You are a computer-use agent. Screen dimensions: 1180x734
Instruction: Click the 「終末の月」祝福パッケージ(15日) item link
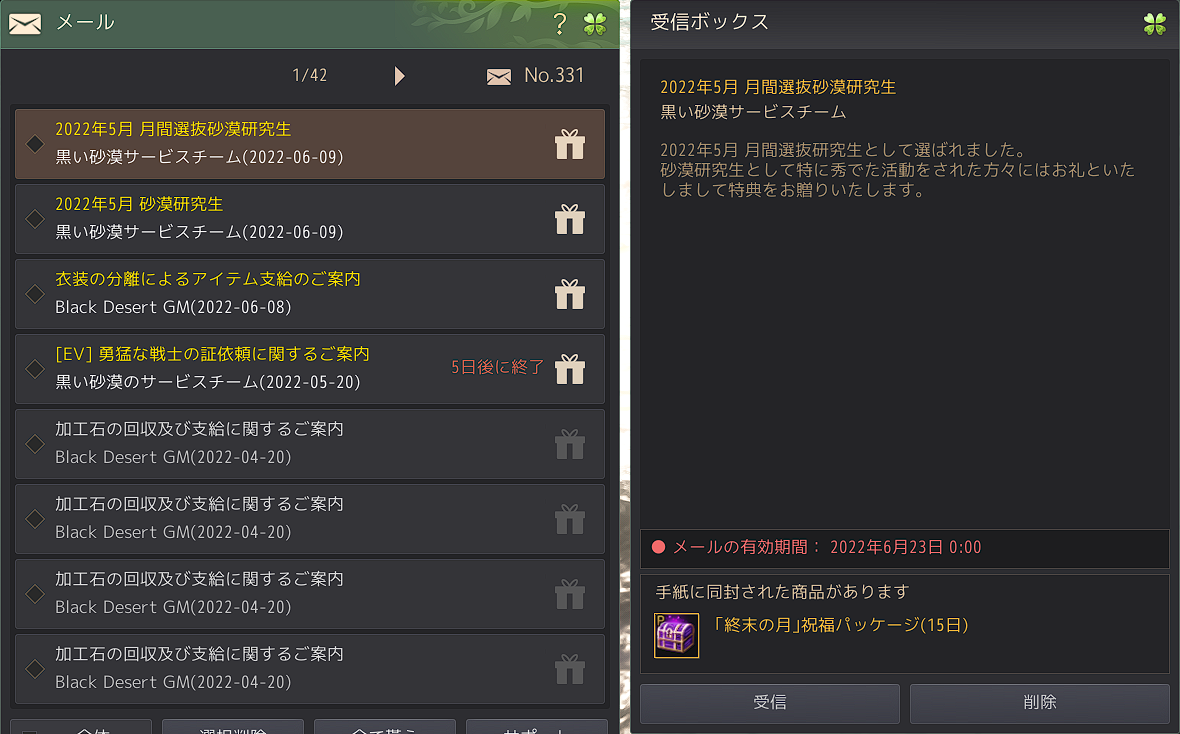[840, 625]
